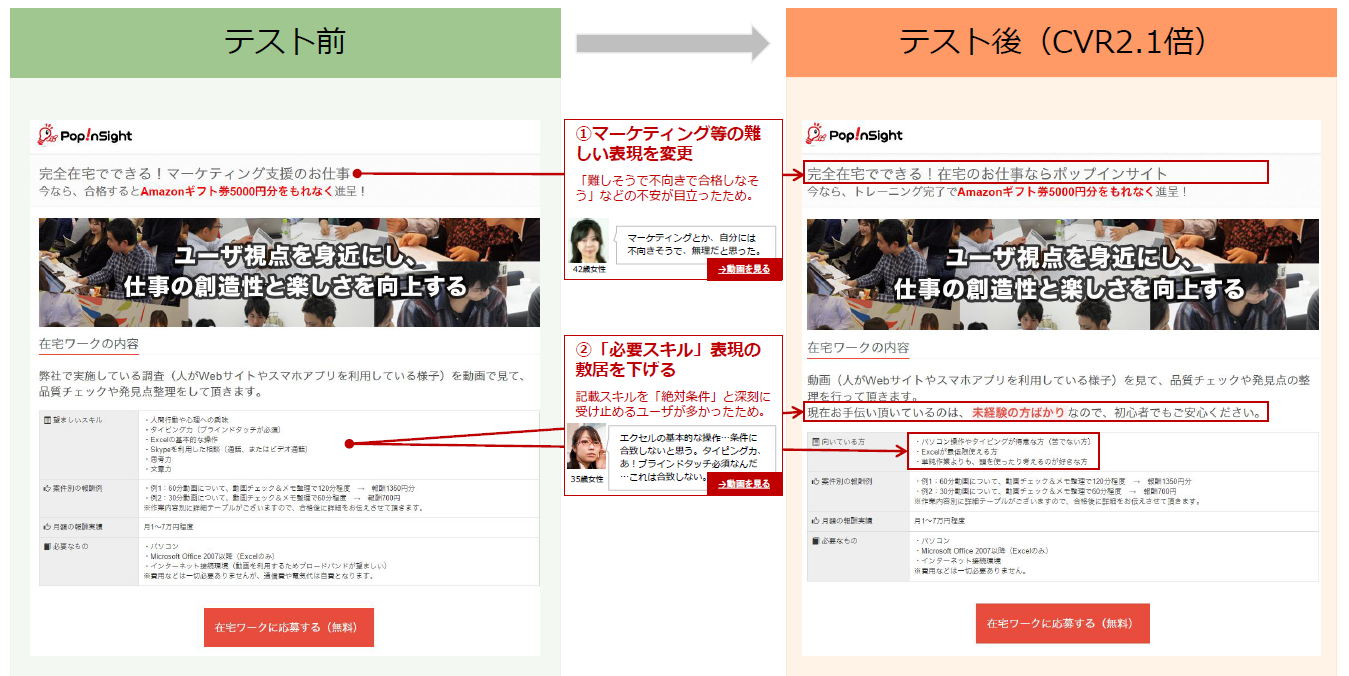Click thumbs-up icon beside right 月額の報酬実績
This screenshot has height=676, width=1349.
(x=816, y=520)
